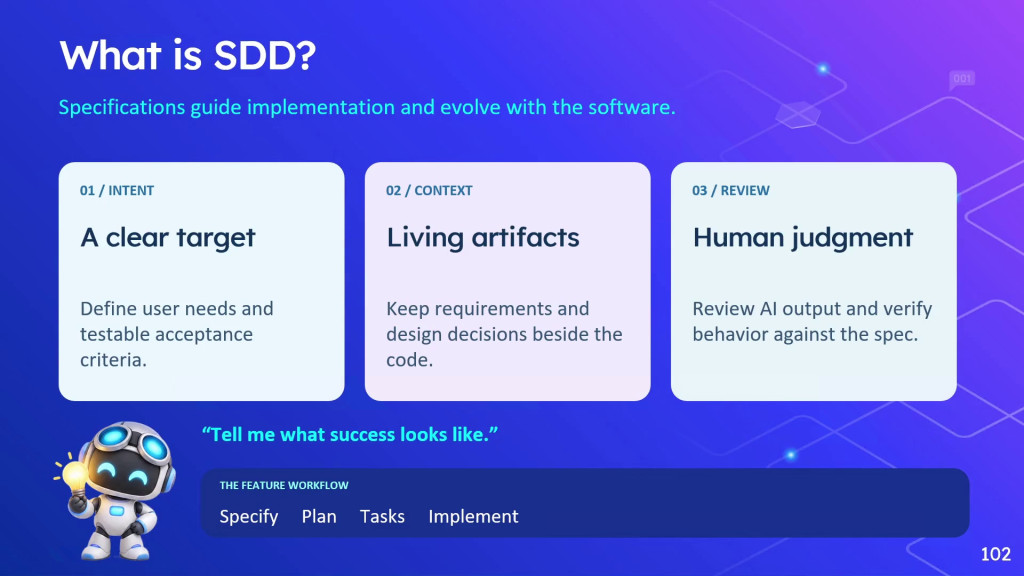This screenshot has height=576, width=1024.
Task: Click the subtitle about specifications guiding implementation
Action: click(x=367, y=107)
